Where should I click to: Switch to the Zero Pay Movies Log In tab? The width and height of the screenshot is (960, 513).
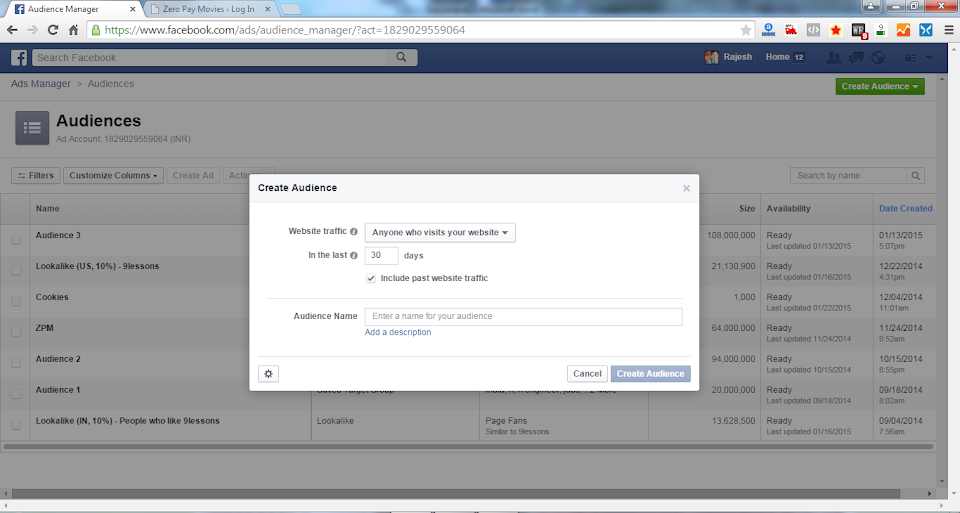pyautogui.click(x=210, y=9)
